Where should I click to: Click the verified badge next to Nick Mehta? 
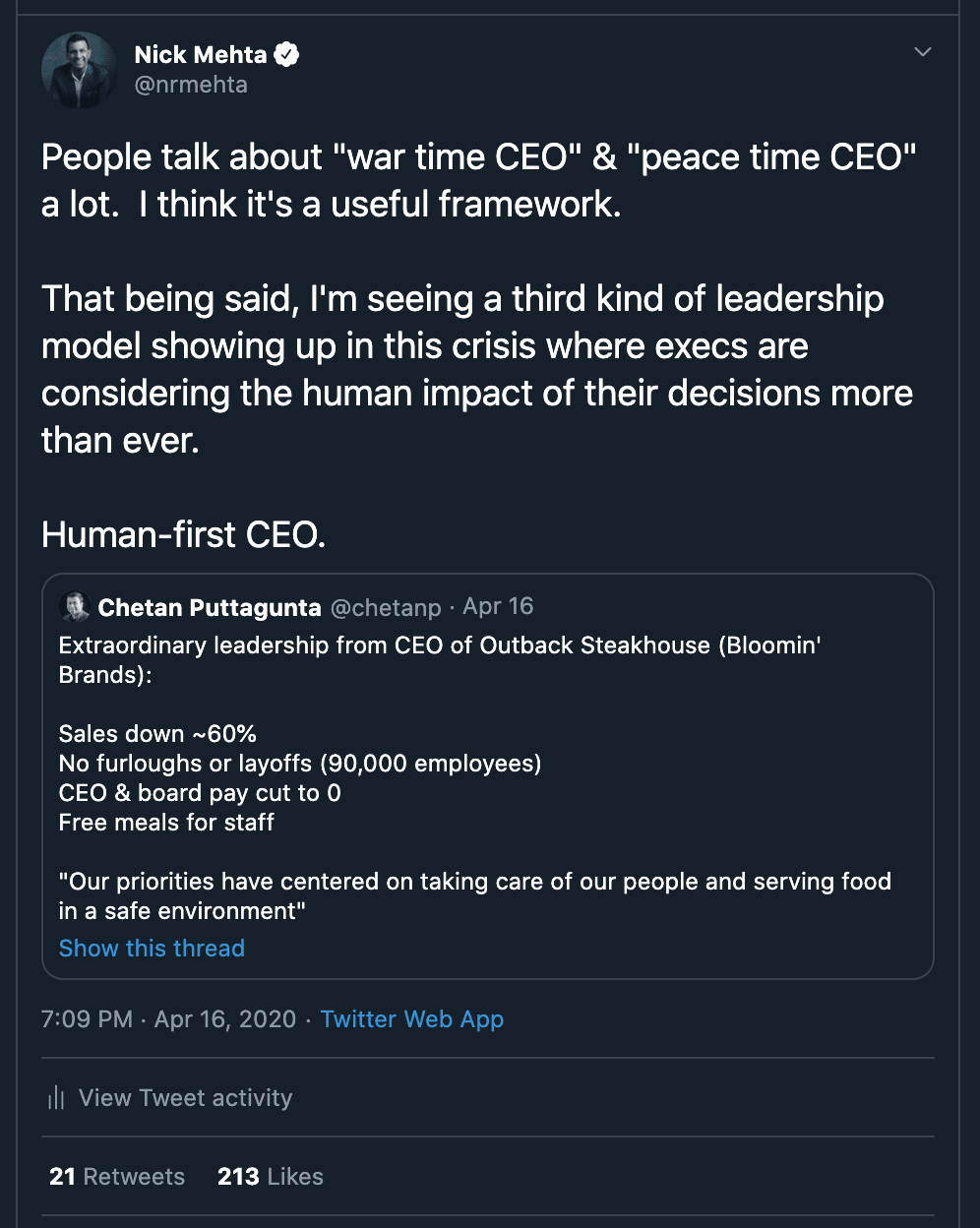click(x=286, y=55)
